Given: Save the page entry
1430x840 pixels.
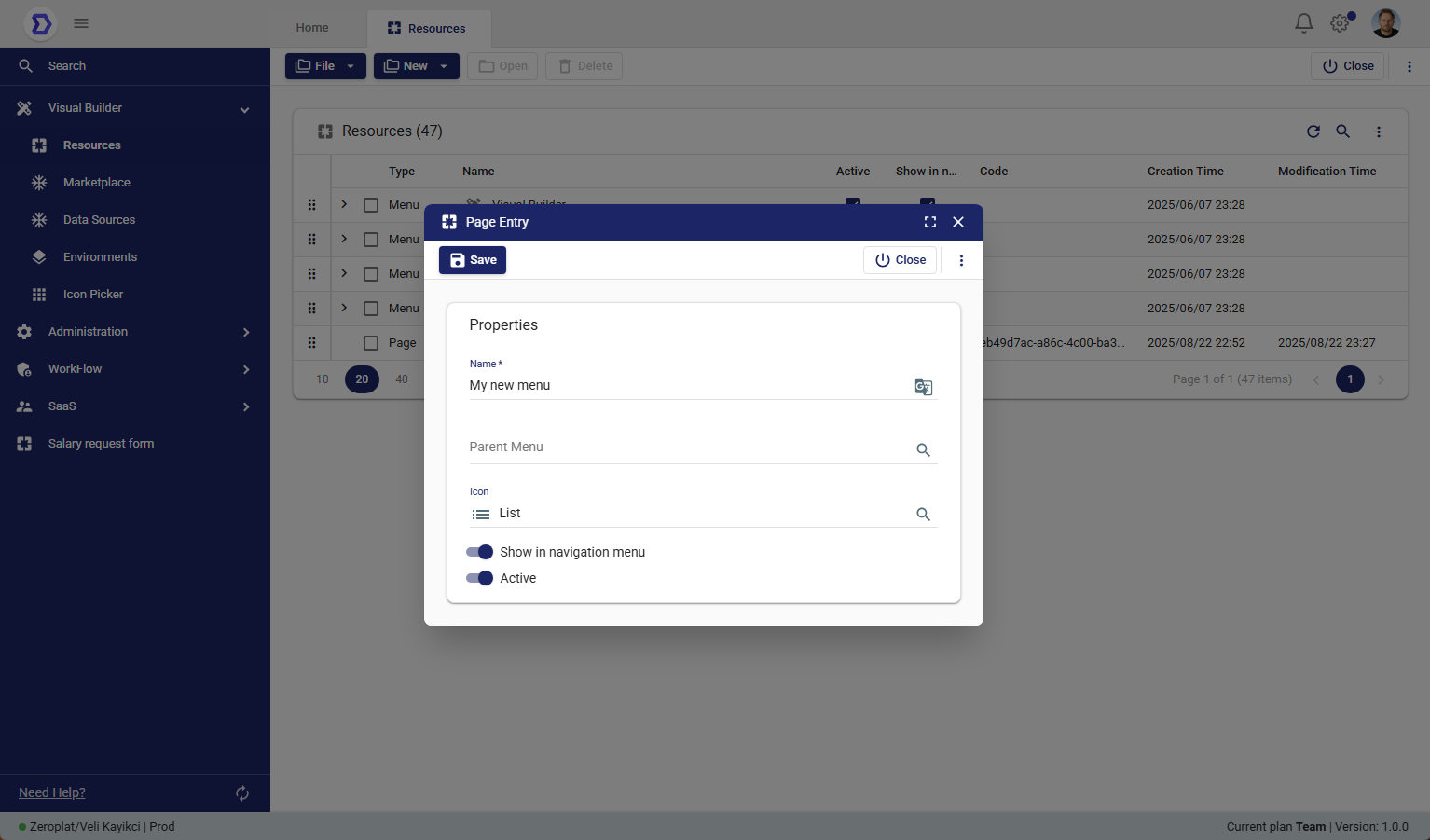Looking at the screenshot, I should pos(473,260).
